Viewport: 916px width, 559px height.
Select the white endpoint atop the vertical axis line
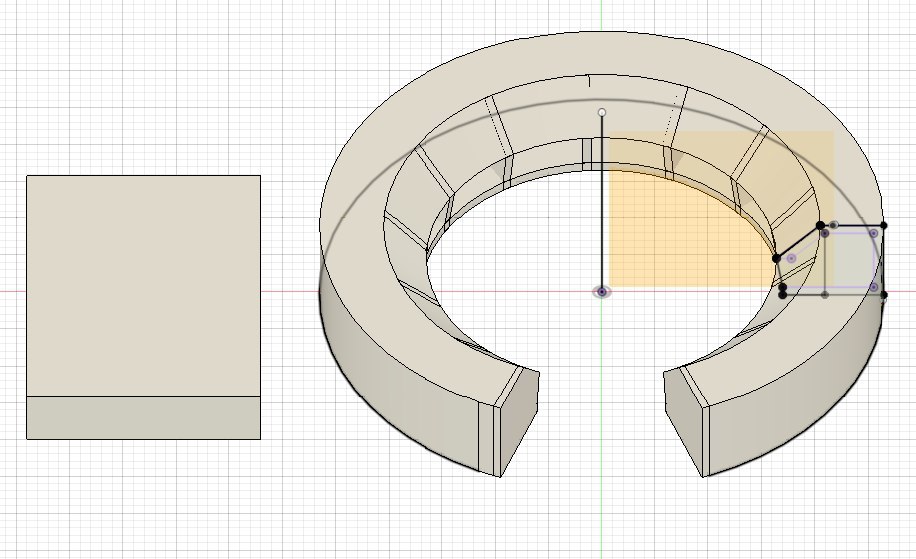point(602,112)
